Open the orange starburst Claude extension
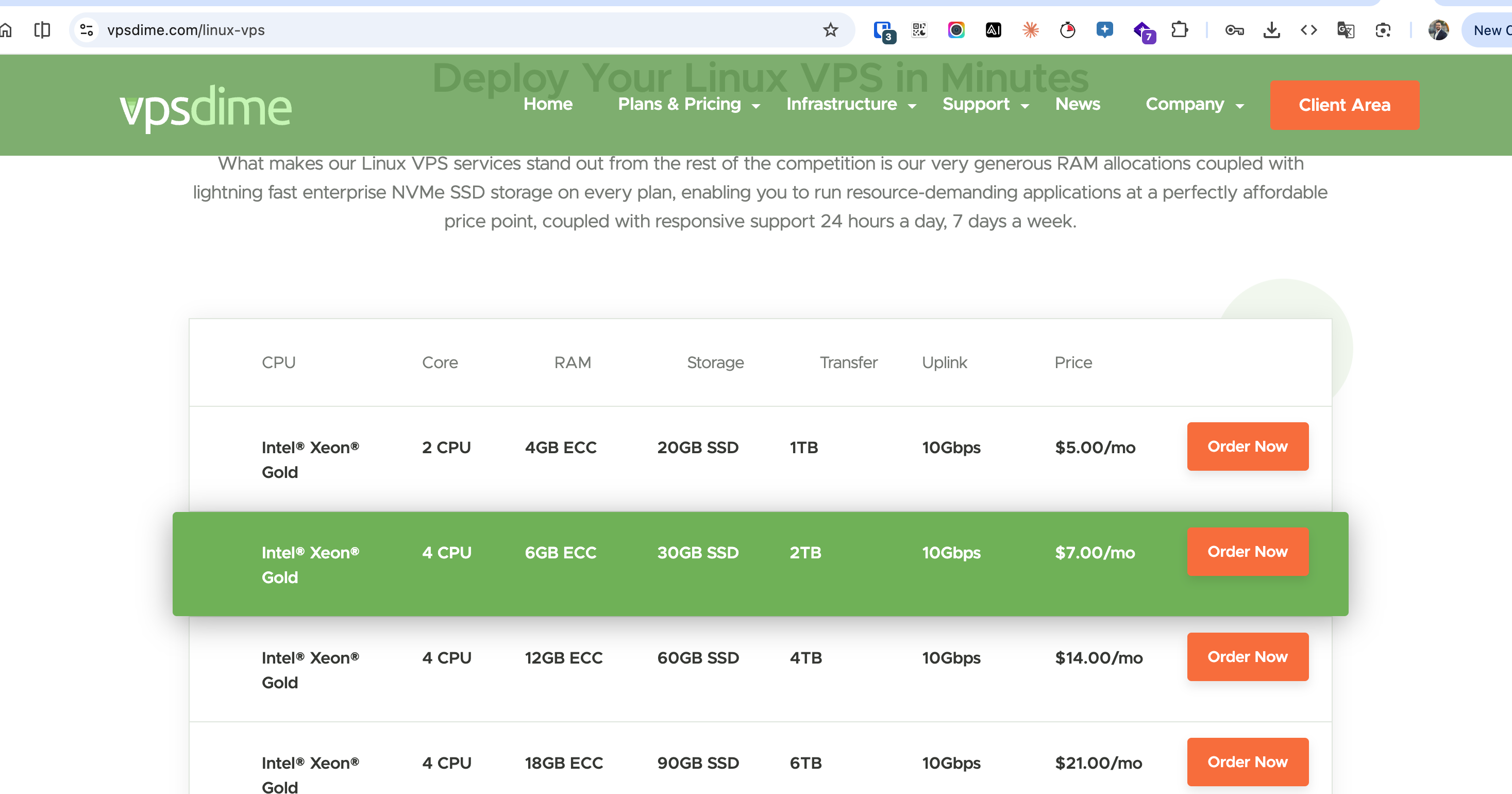This screenshot has height=794, width=1512. [x=1031, y=30]
